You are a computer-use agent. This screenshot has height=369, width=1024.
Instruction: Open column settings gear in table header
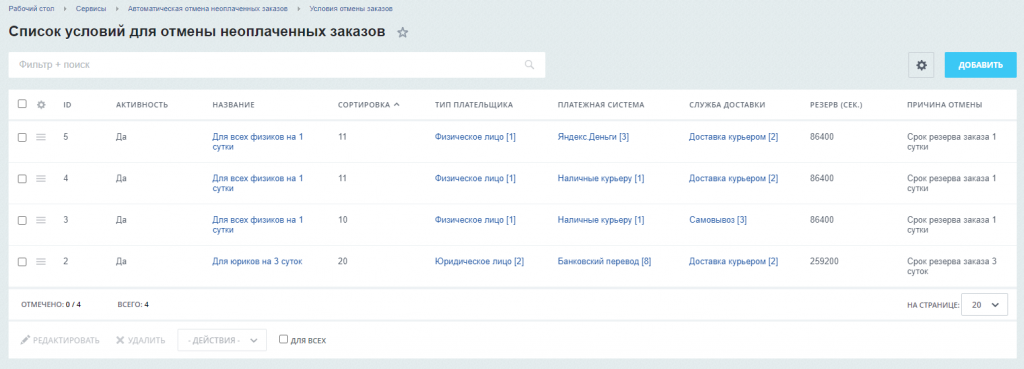click(x=40, y=104)
